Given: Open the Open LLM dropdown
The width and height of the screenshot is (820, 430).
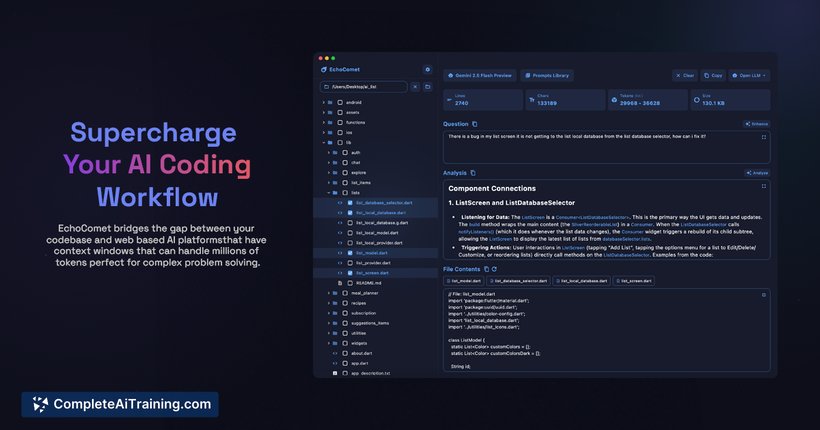Looking at the screenshot, I should tap(749, 76).
